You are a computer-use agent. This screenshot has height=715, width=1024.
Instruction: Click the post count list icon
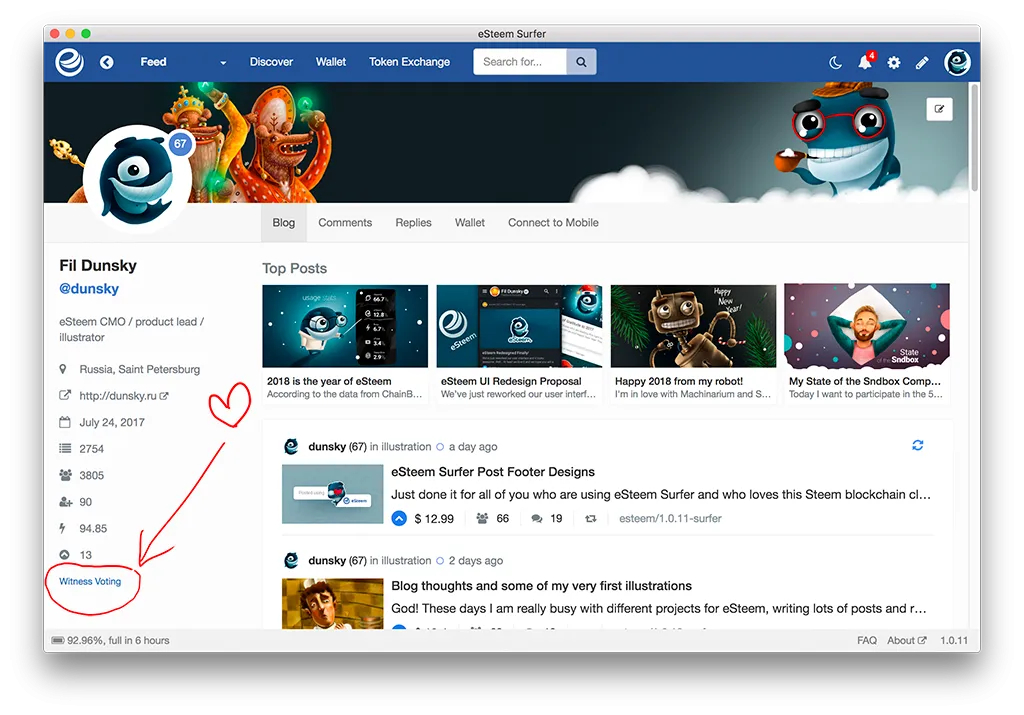coord(65,449)
